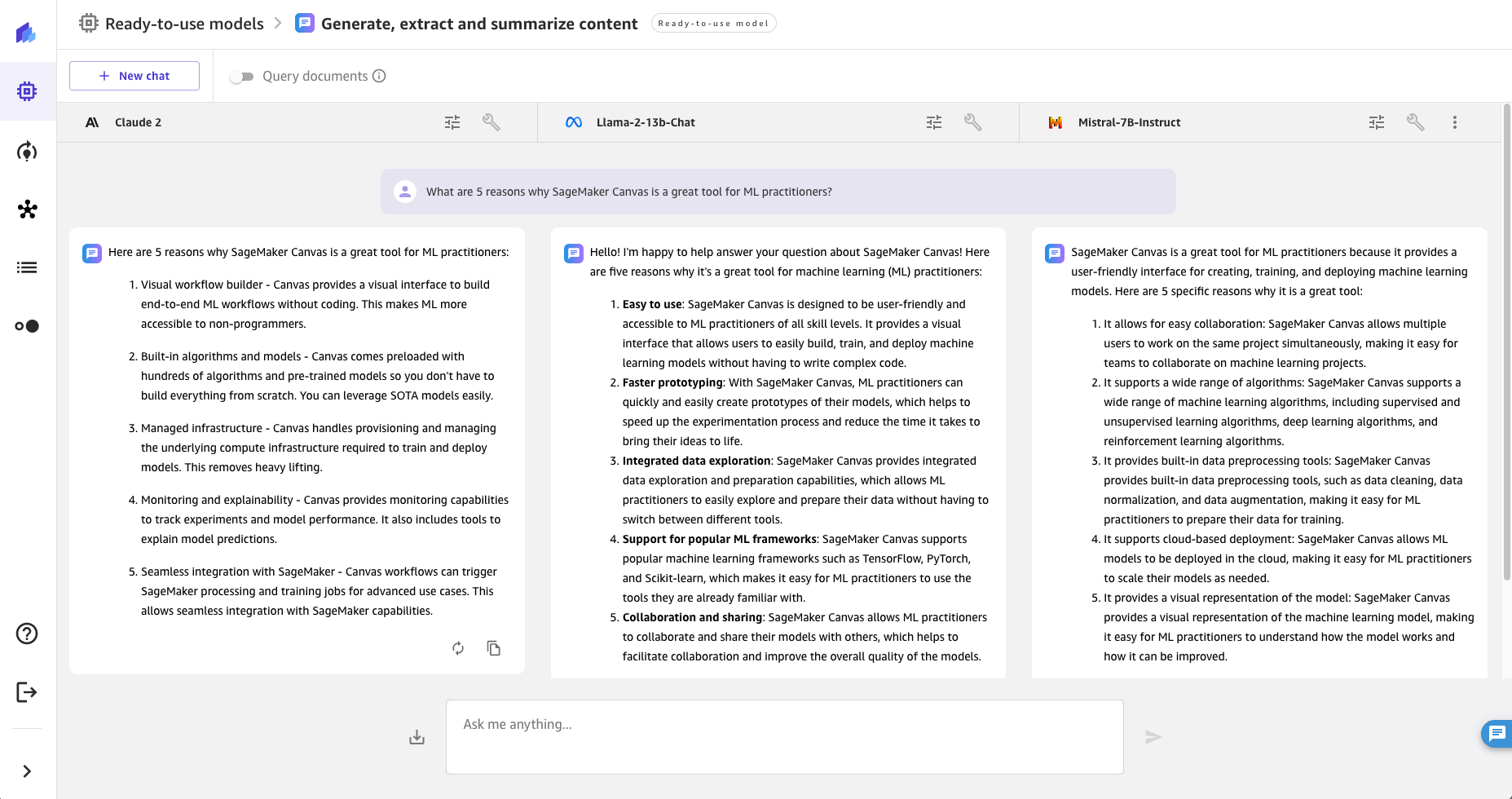Click 'Visual workflow builder' text in Claude response
Viewport: 1512px width, 799px height.
(202, 285)
